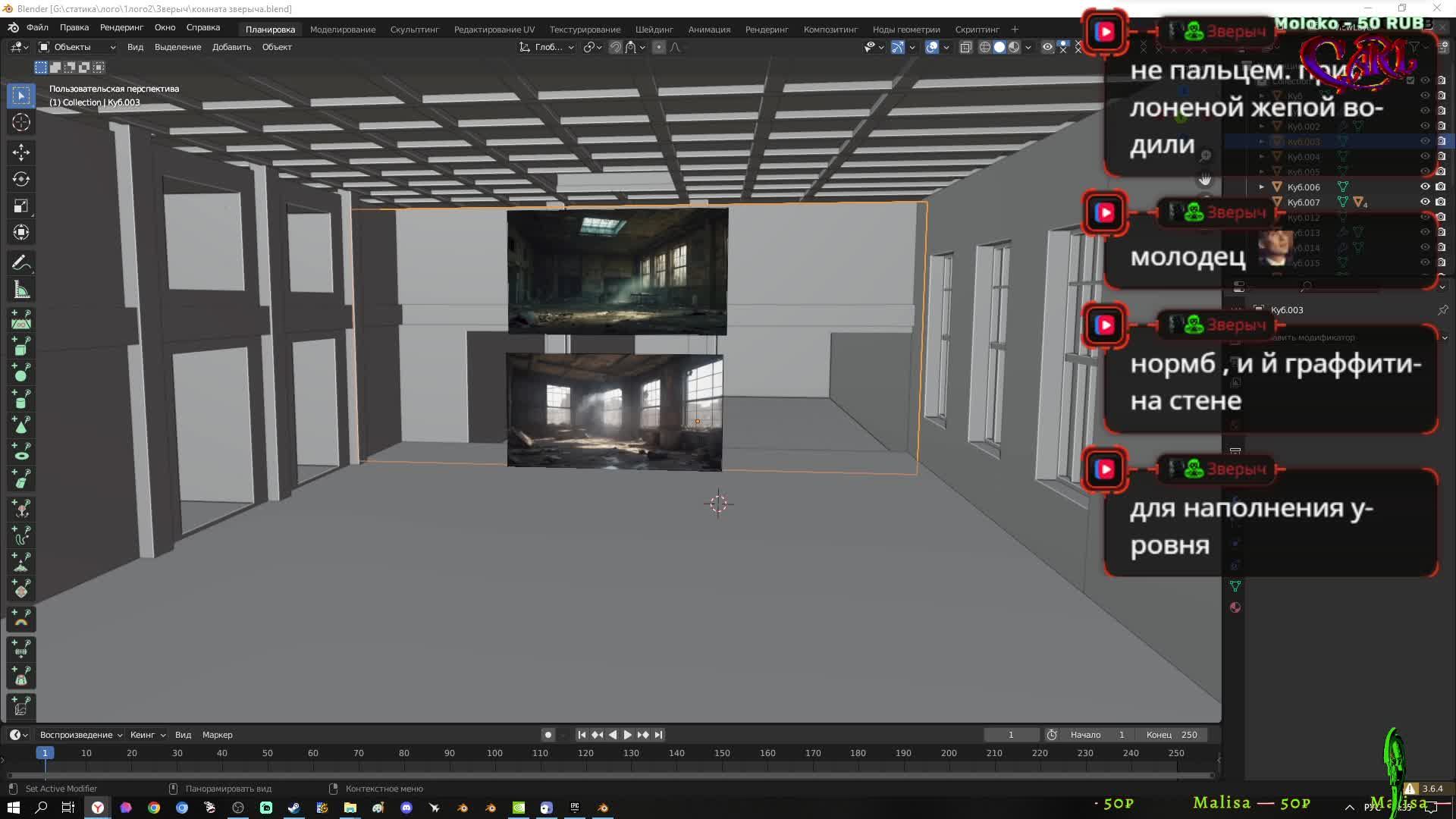Select the Annotate pencil tool
The height and width of the screenshot is (819, 1456).
[x=20, y=263]
